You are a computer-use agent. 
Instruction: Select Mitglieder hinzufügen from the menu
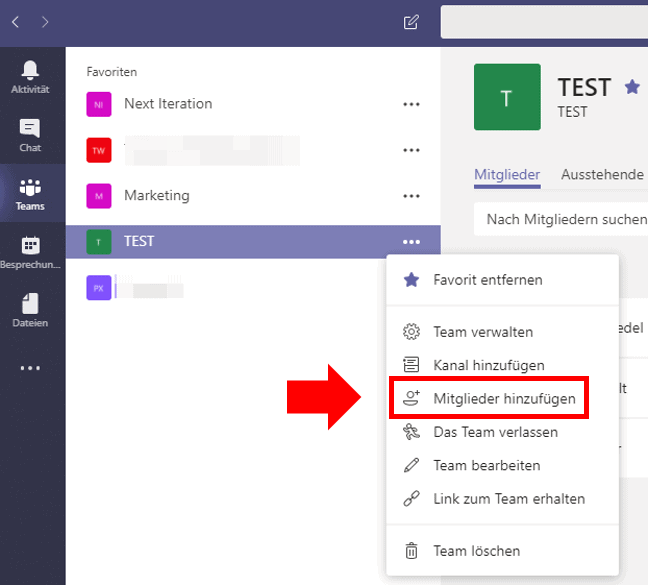pyautogui.click(x=504, y=399)
